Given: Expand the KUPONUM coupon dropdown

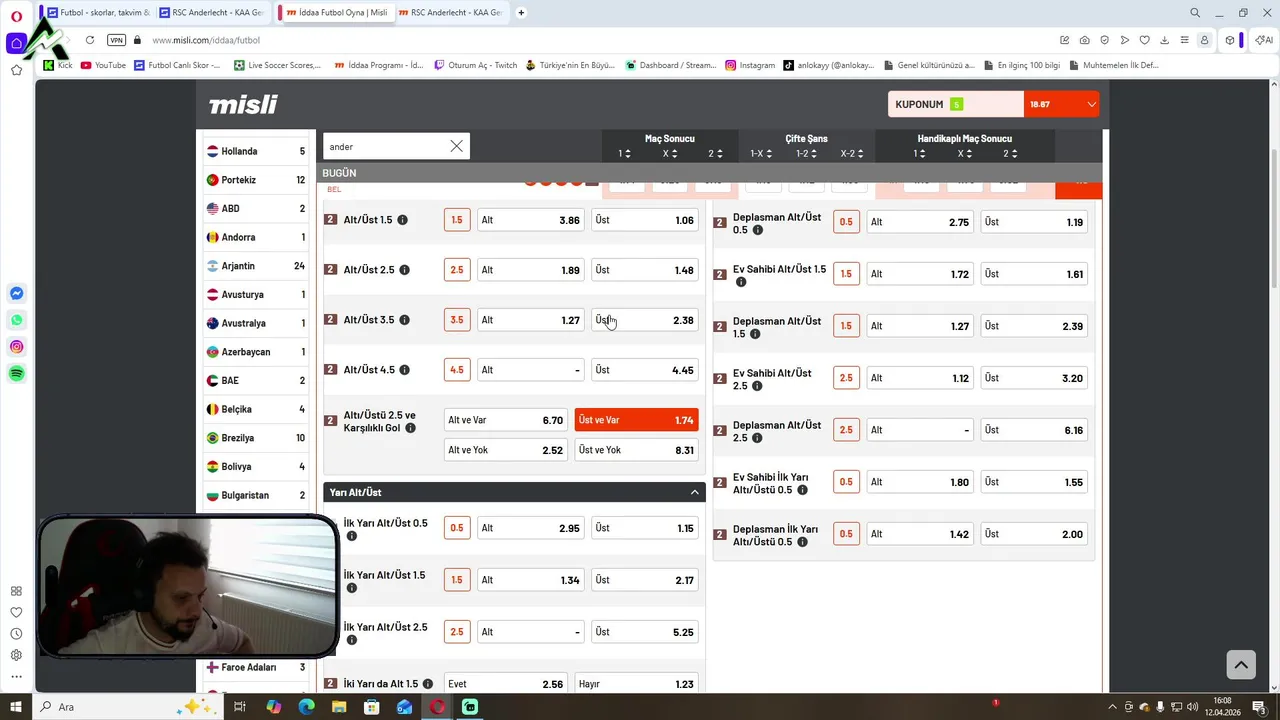Looking at the screenshot, I should point(1091,104).
